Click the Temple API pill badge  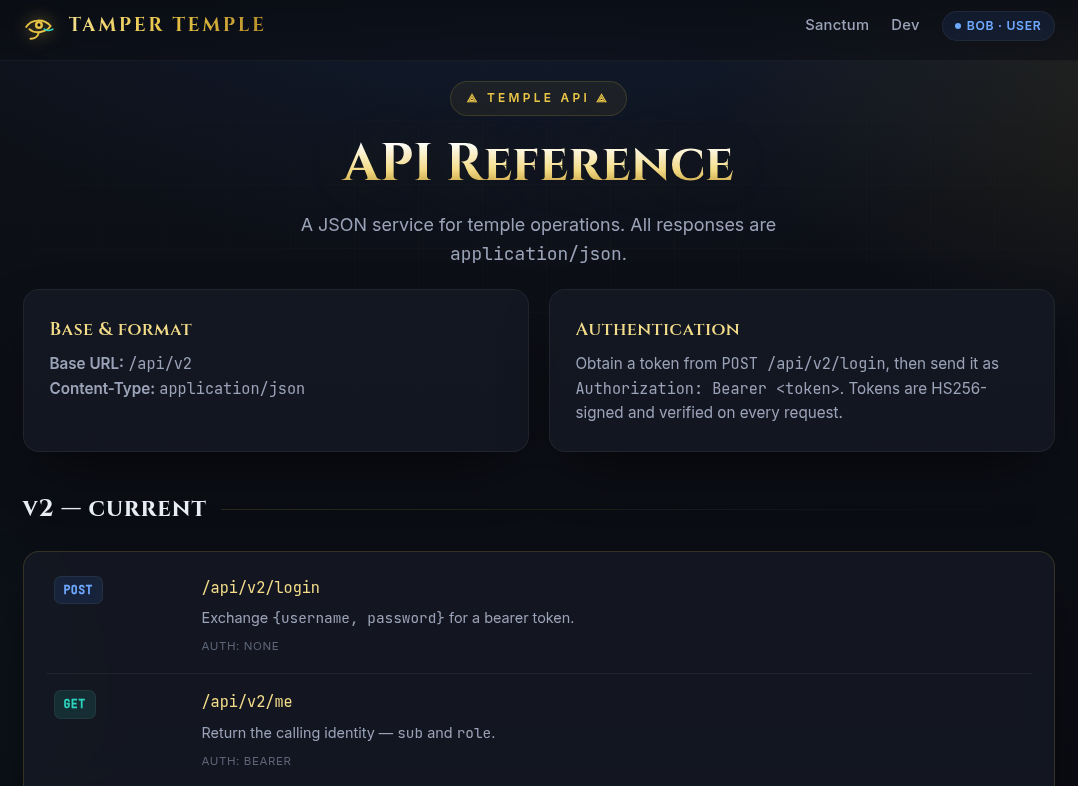pyautogui.click(x=538, y=98)
